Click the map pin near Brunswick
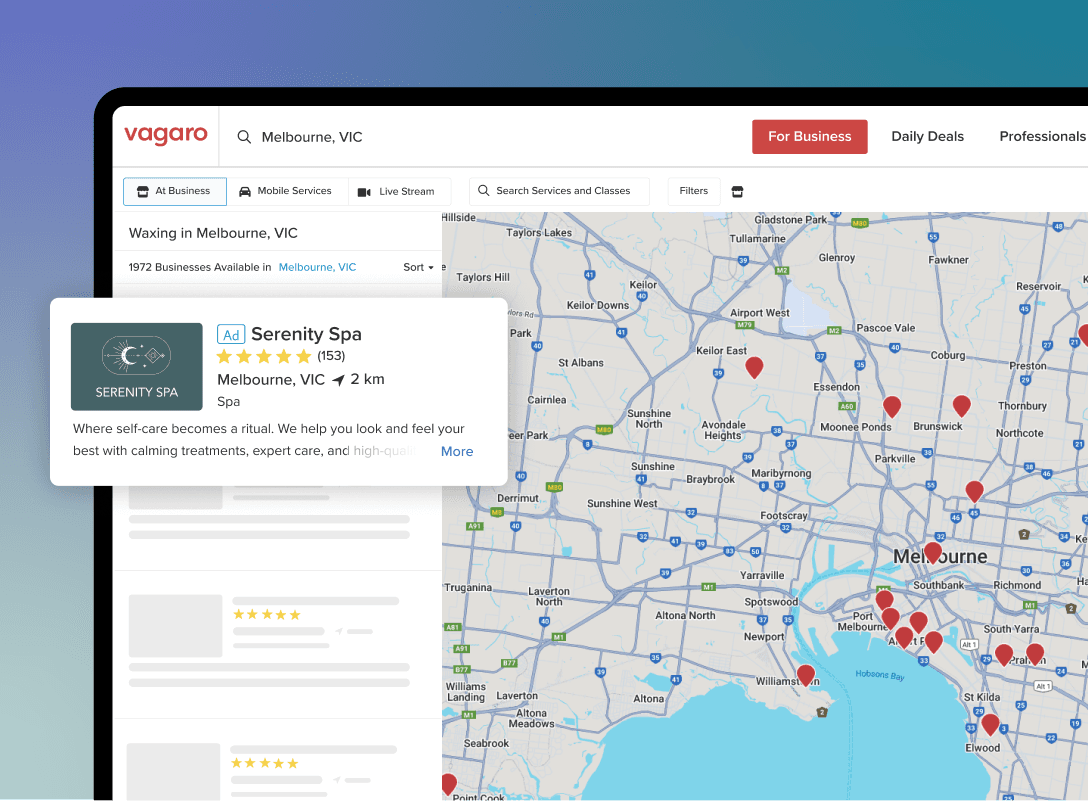Viewport: 1088px width, 801px height. pos(961,405)
